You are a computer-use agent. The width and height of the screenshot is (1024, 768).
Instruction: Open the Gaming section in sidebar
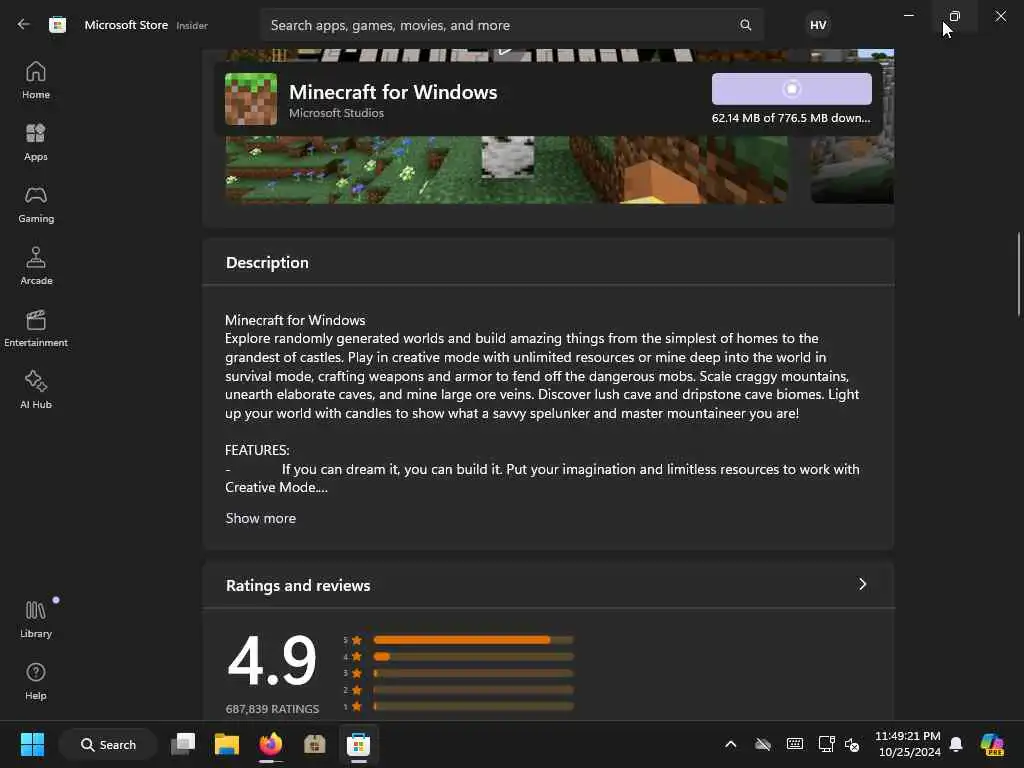pos(36,204)
